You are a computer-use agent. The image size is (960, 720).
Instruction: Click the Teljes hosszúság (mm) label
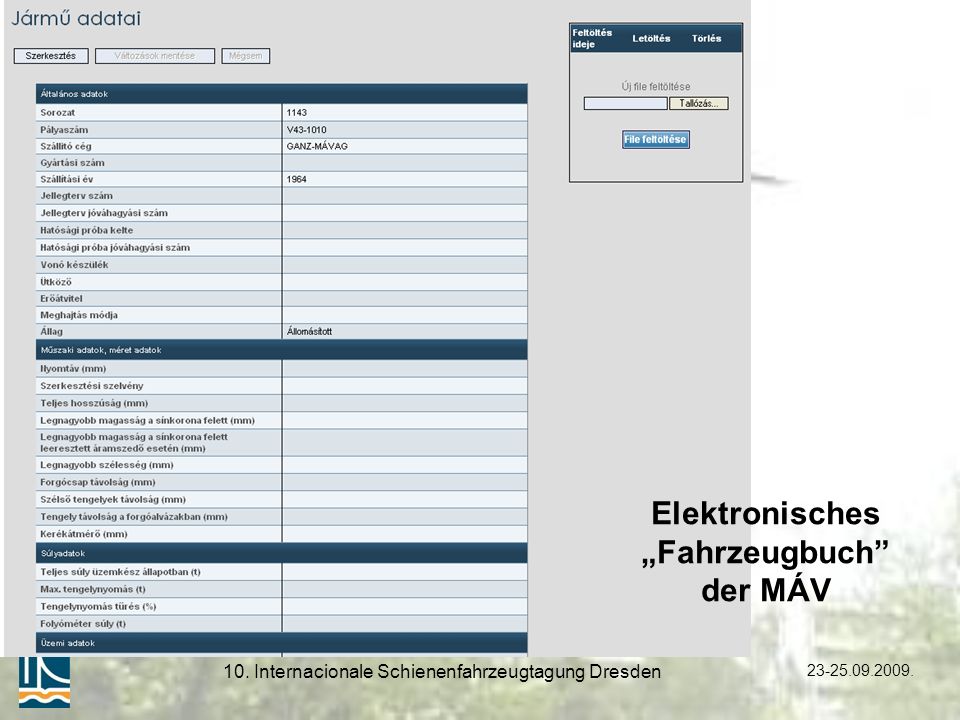tap(94, 403)
